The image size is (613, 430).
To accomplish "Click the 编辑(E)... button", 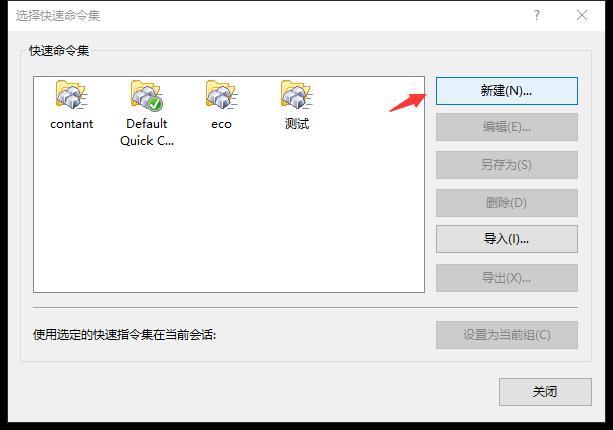I will click(507, 127).
